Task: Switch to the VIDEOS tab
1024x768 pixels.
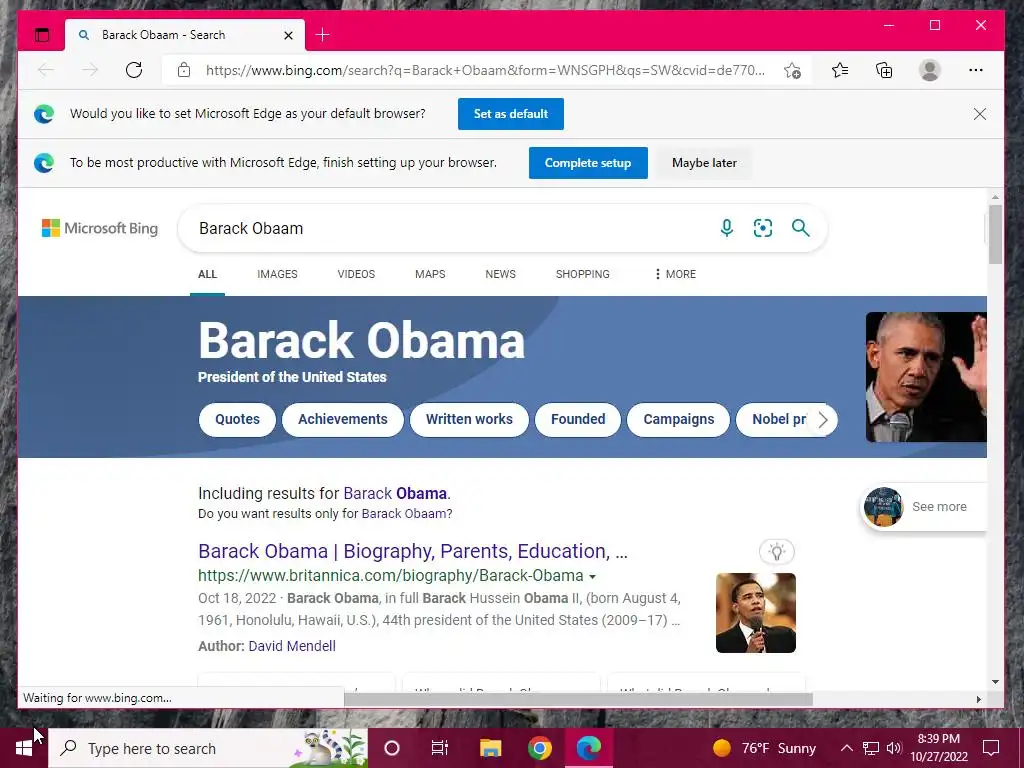Action: 356,274
